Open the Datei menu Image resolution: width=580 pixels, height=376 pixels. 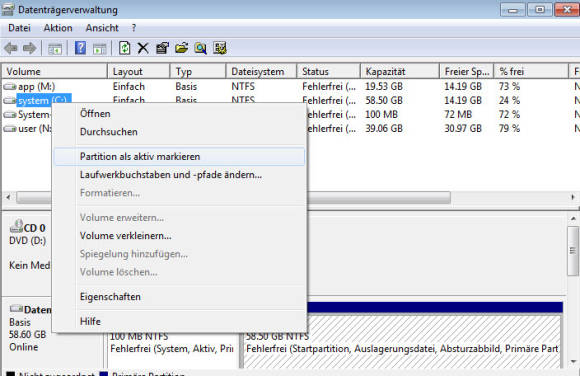[x=19, y=28]
